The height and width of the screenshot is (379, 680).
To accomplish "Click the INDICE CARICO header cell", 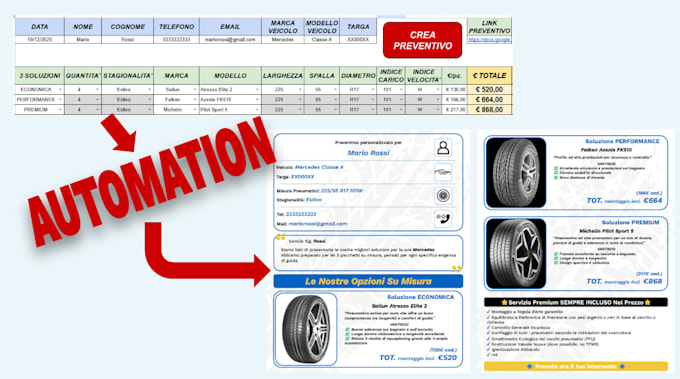I will click(391, 75).
